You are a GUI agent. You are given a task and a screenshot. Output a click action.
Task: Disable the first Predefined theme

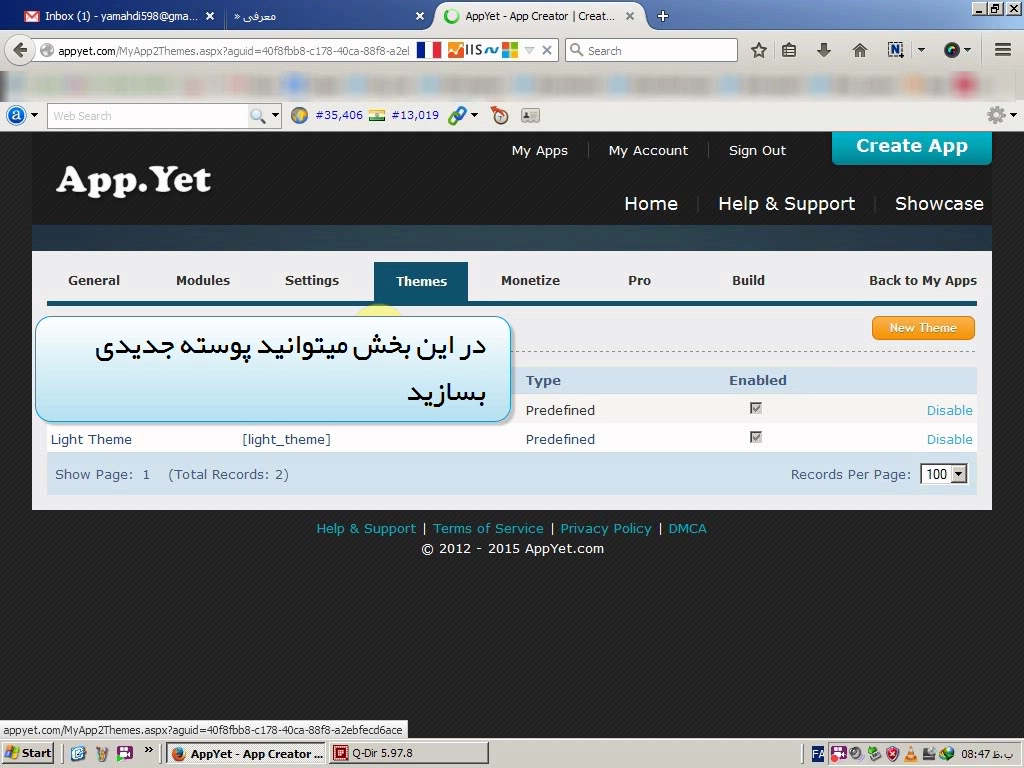coord(950,410)
